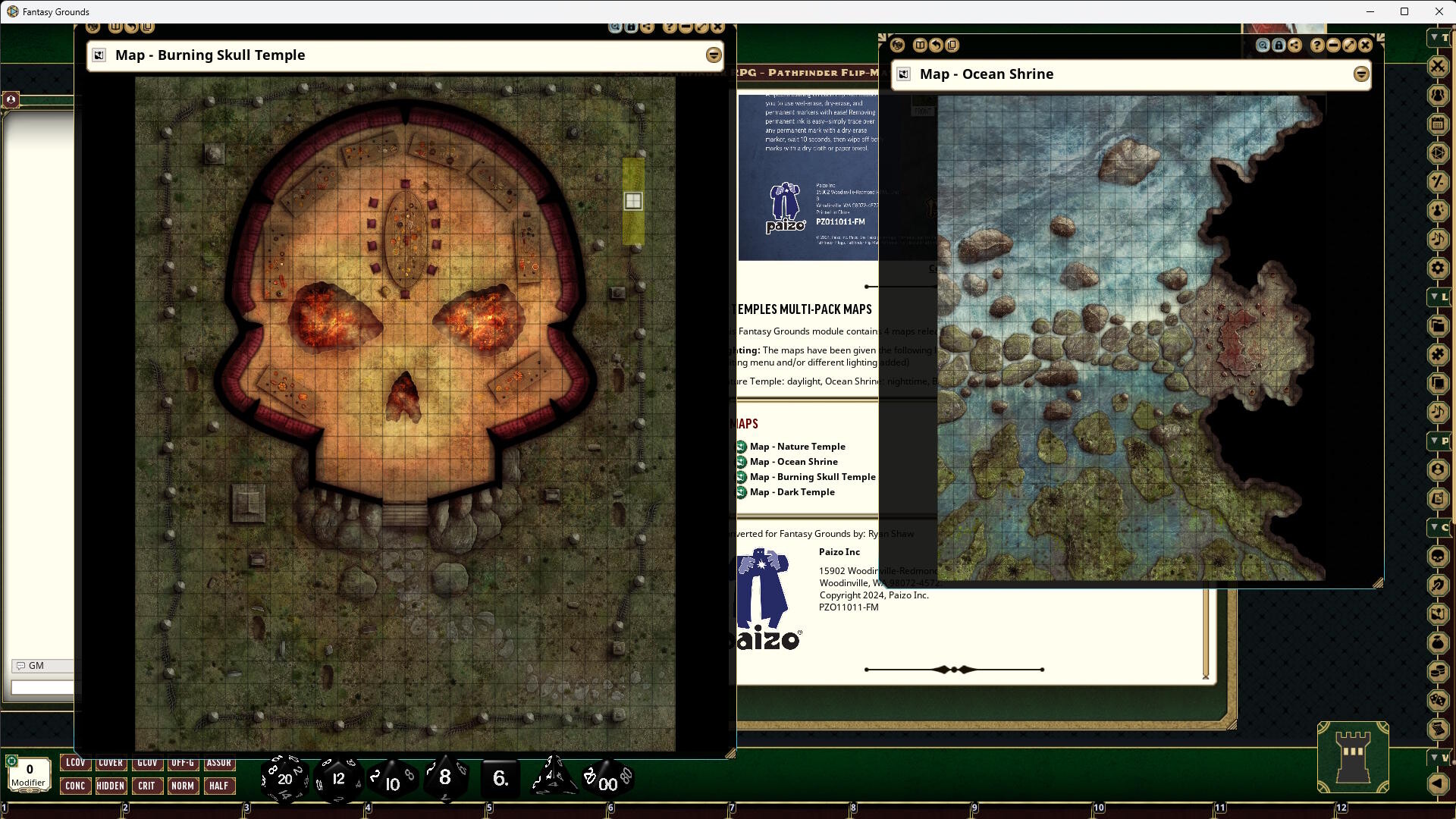1456x819 pixels.
Task: Open Map - Burning Skull Temple link in list
Action: click(812, 477)
